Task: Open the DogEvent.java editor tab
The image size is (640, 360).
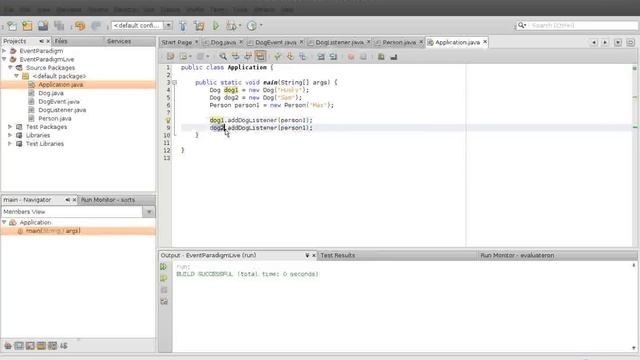Action: pyautogui.click(x=276, y=42)
